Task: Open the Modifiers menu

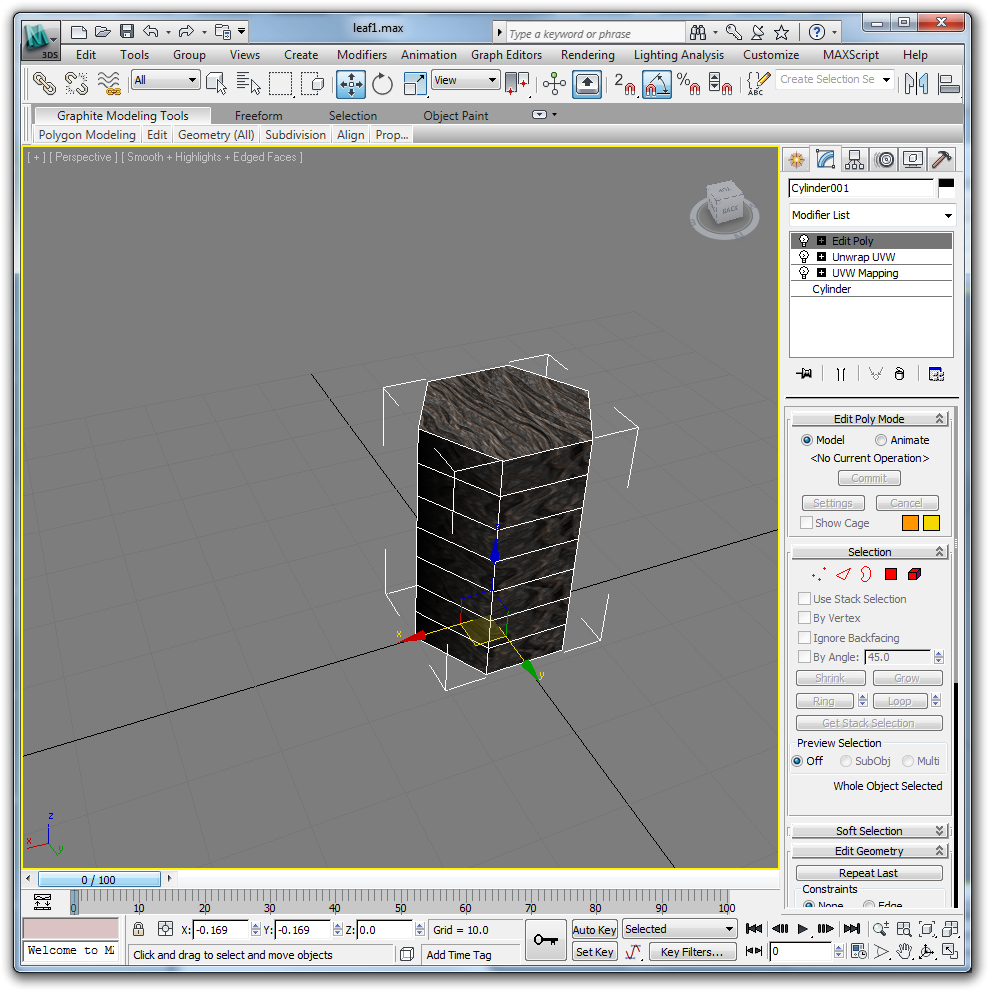Action: pyautogui.click(x=362, y=55)
